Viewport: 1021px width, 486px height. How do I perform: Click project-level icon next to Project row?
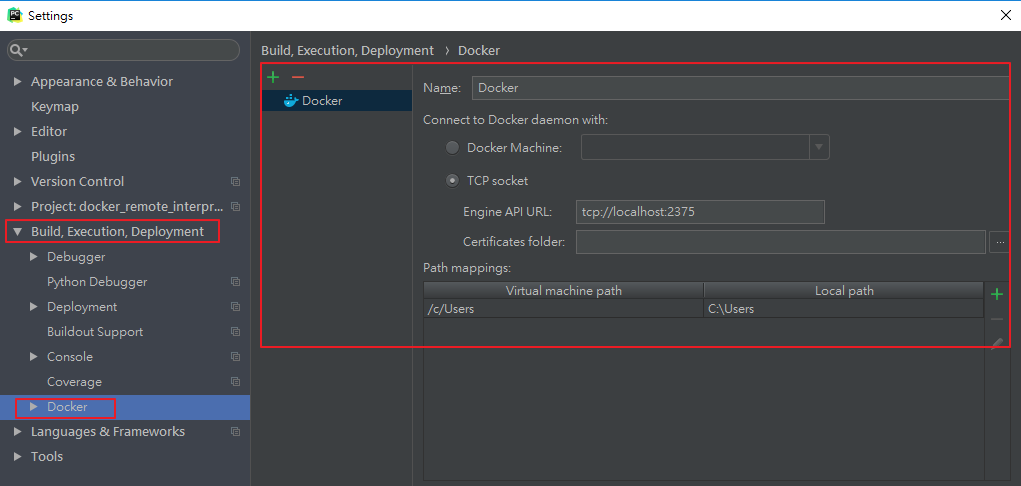point(236,207)
